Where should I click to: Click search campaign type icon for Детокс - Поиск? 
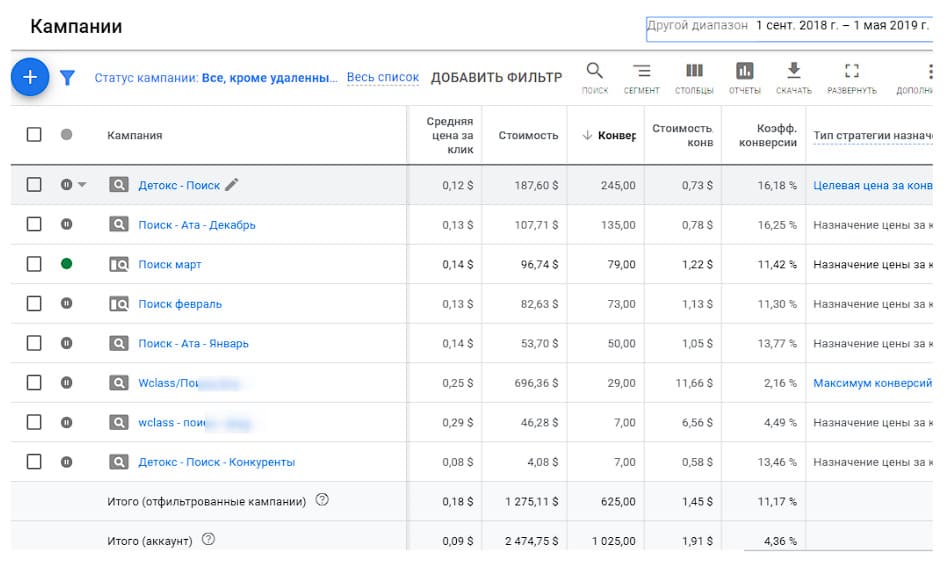118,185
